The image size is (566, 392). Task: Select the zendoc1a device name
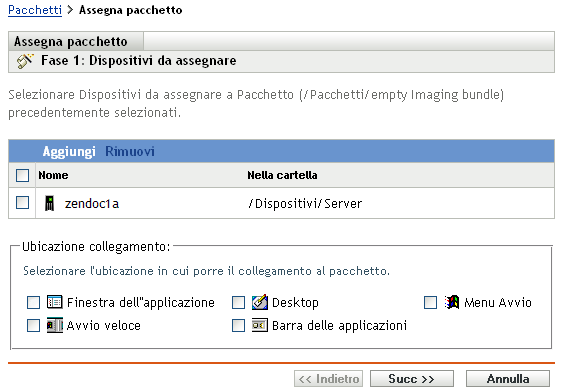click(x=92, y=204)
